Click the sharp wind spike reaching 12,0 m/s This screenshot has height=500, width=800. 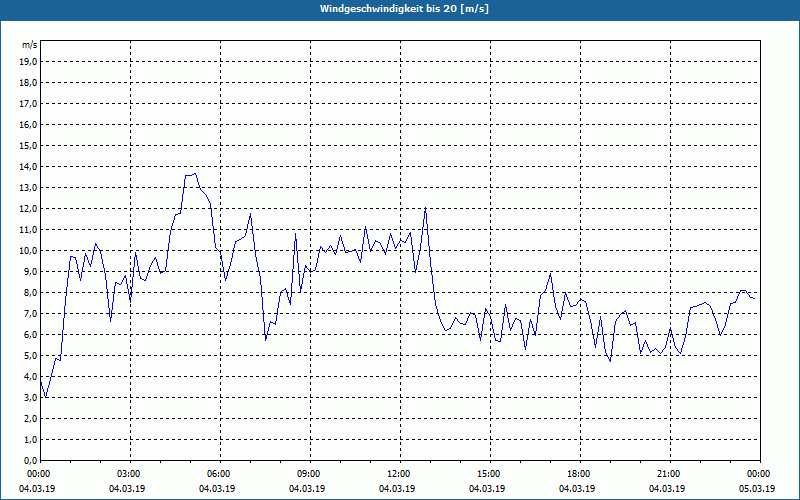click(426, 209)
